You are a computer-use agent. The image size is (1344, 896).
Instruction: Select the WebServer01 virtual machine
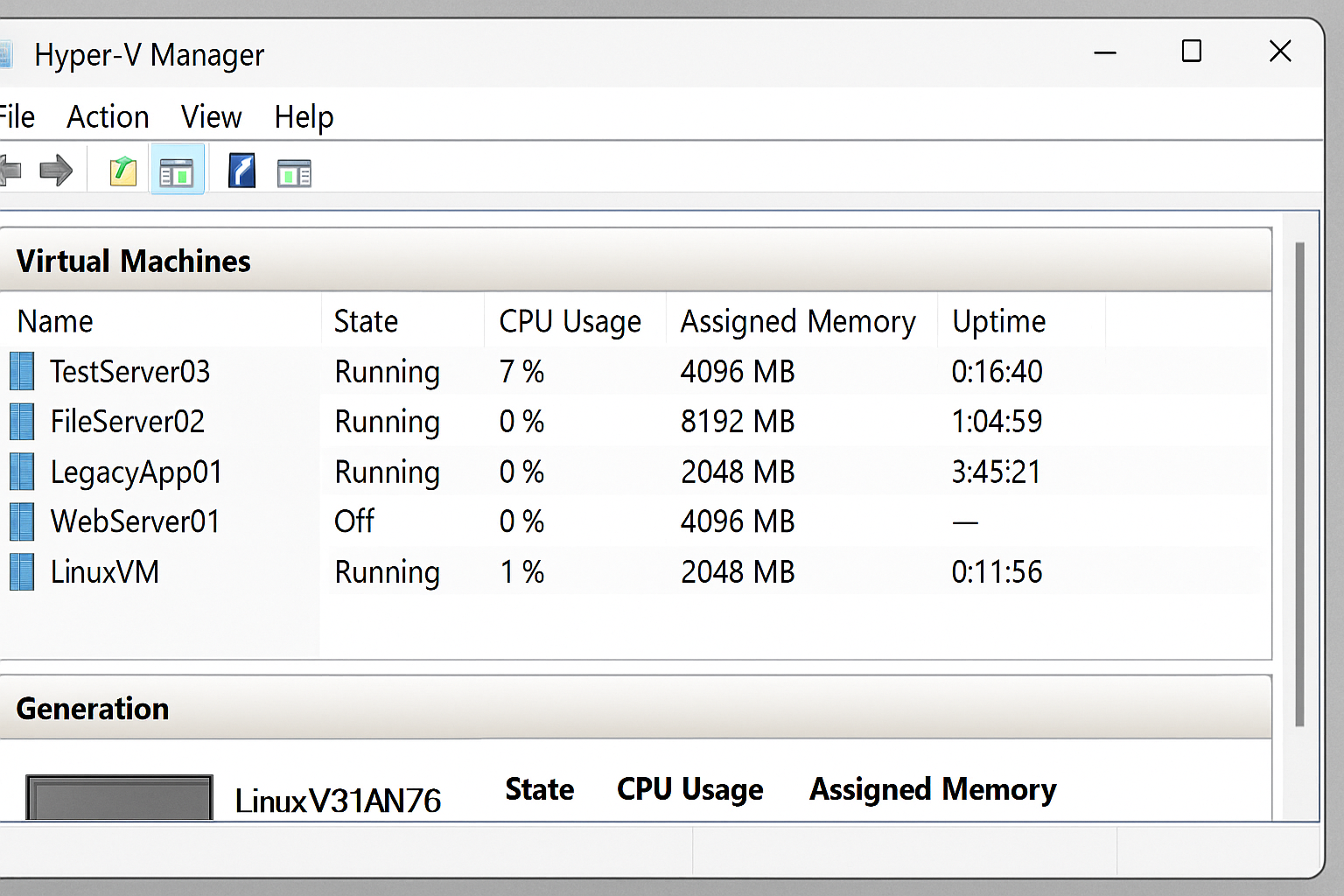click(135, 521)
